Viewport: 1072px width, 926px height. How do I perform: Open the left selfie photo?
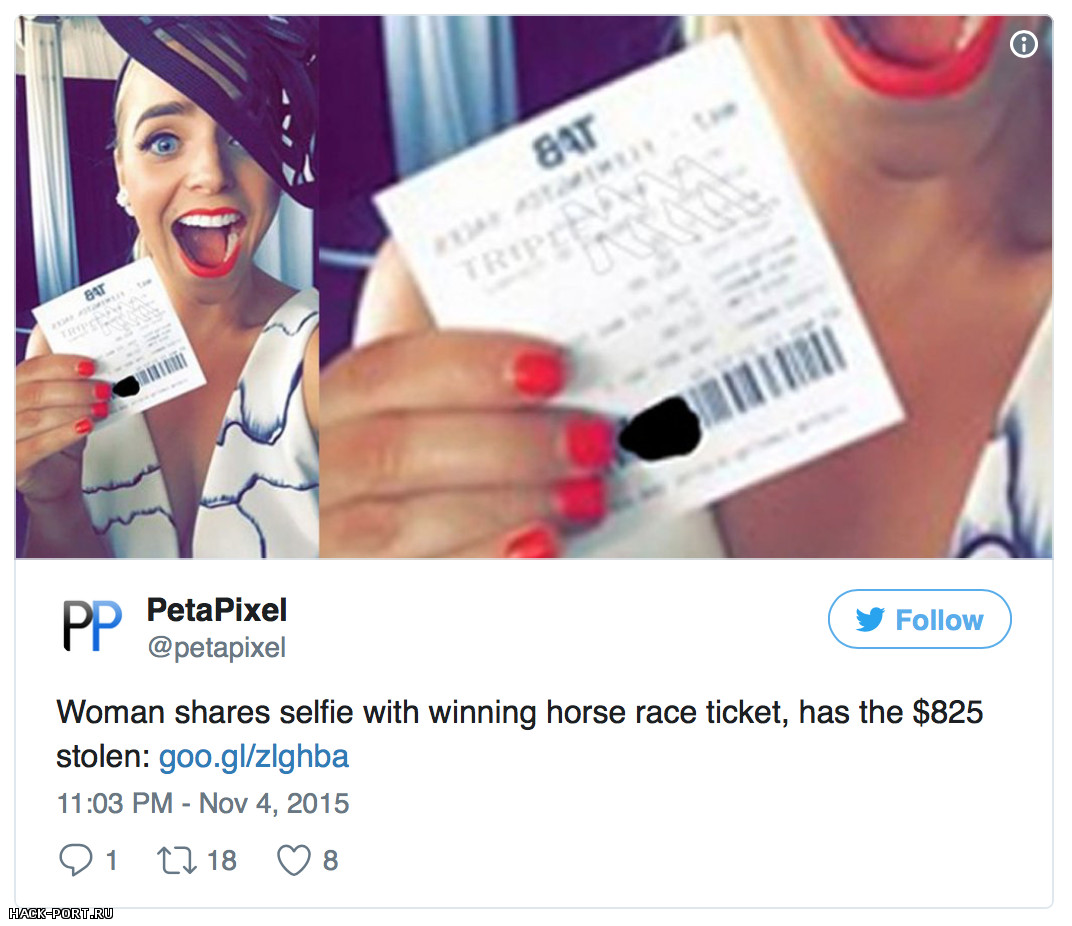[x=167, y=287]
